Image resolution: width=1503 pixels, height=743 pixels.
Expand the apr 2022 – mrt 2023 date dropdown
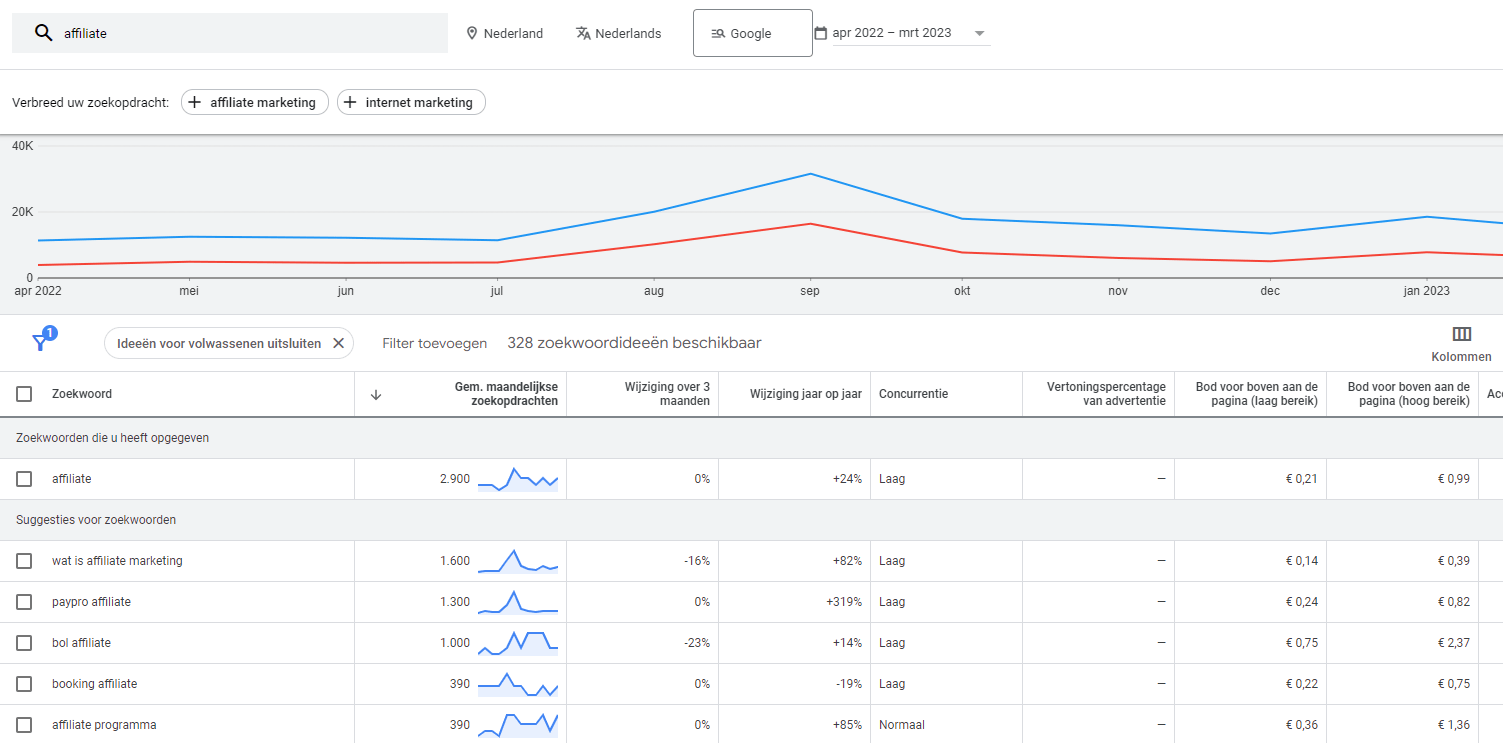tap(977, 33)
